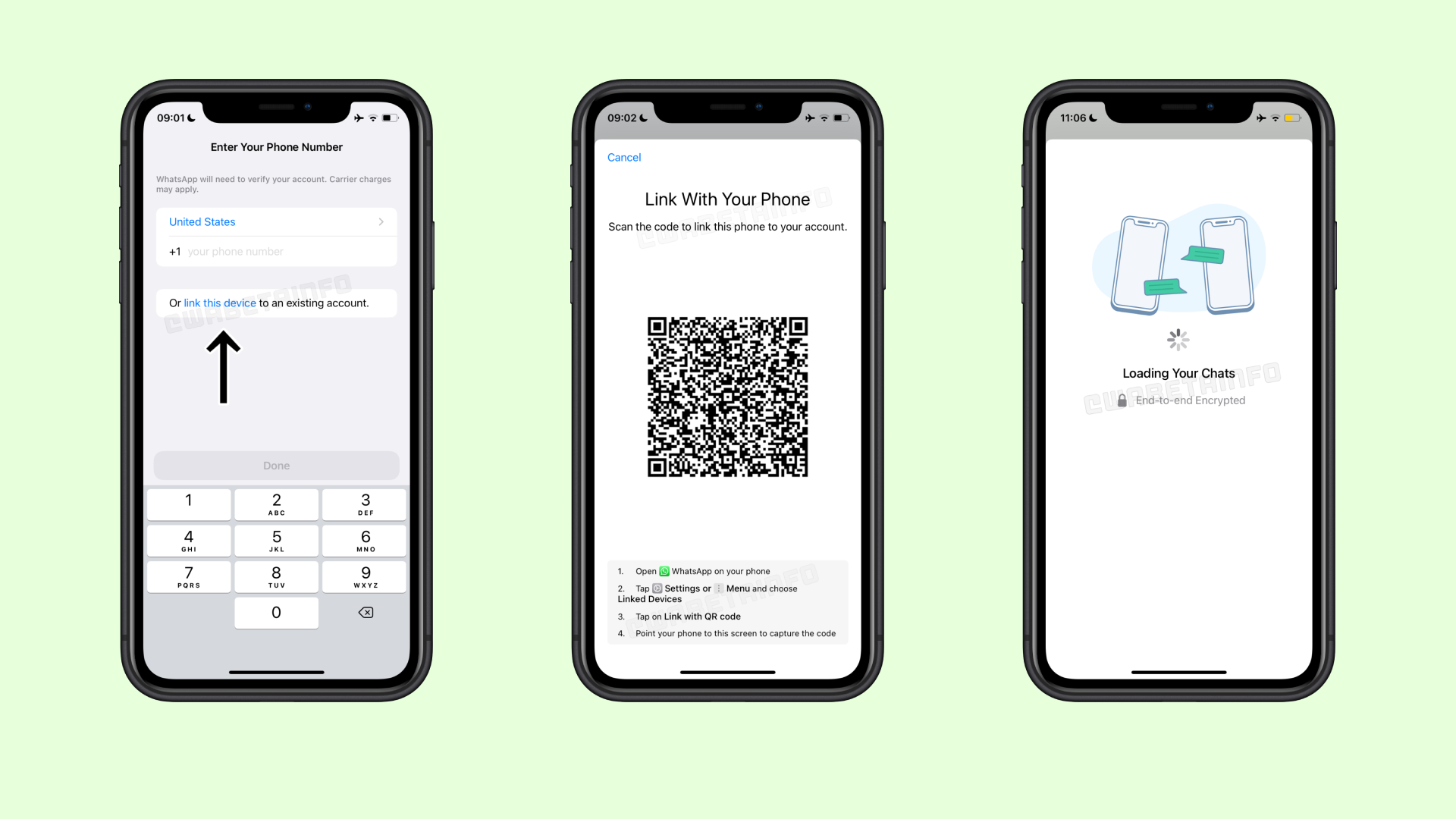Select United States country dropdown
This screenshot has height=819, width=1456.
[x=276, y=221]
